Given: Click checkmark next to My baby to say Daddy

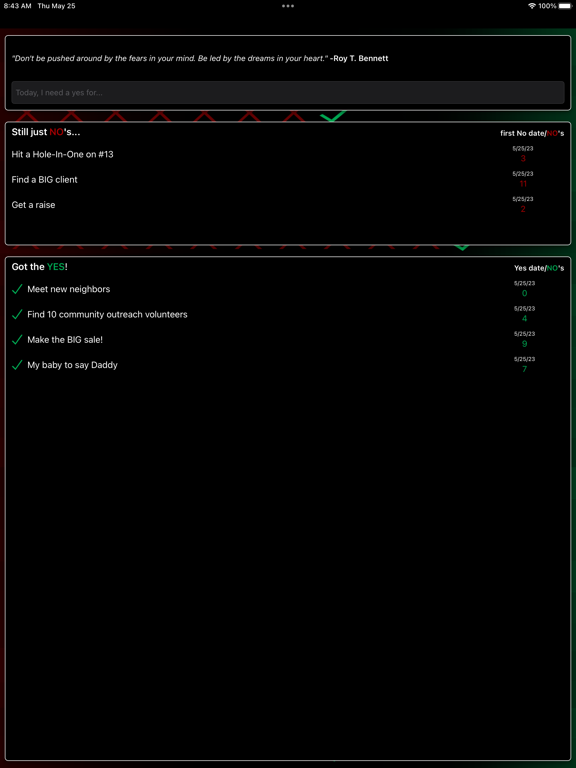Looking at the screenshot, I should (x=17, y=365).
